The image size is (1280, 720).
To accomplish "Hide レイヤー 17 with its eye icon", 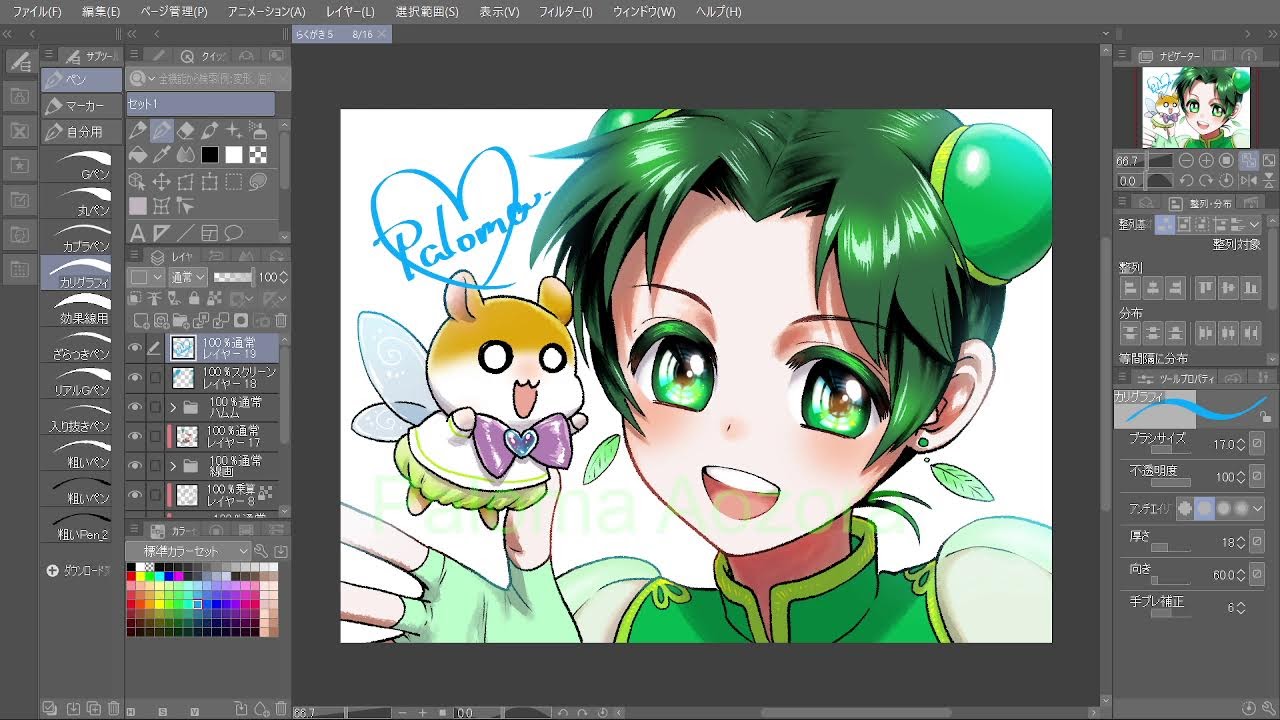I will click(135, 437).
